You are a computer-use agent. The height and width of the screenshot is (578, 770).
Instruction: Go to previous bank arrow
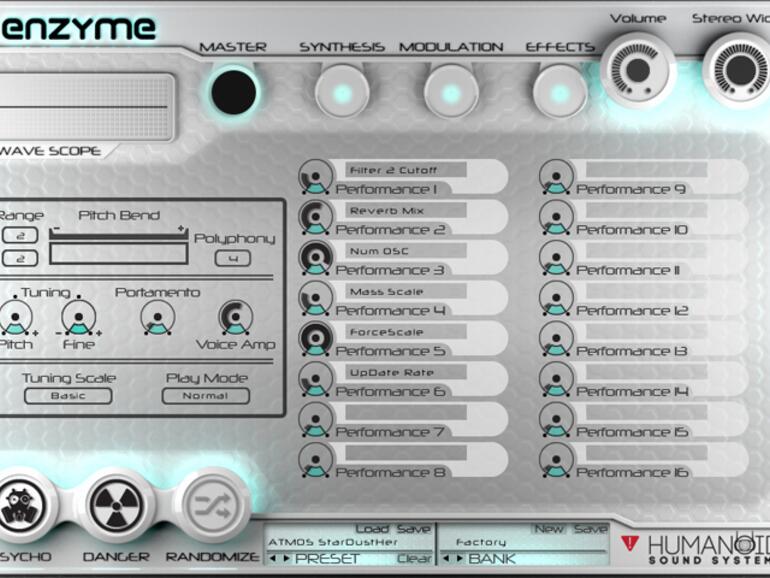pos(446,558)
